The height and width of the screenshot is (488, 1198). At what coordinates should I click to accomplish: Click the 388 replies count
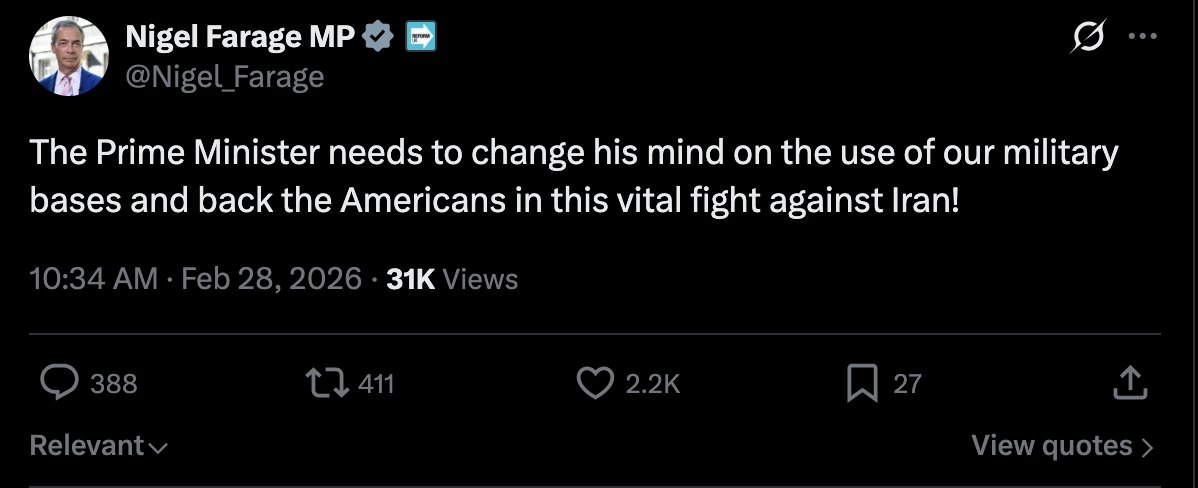(114, 383)
